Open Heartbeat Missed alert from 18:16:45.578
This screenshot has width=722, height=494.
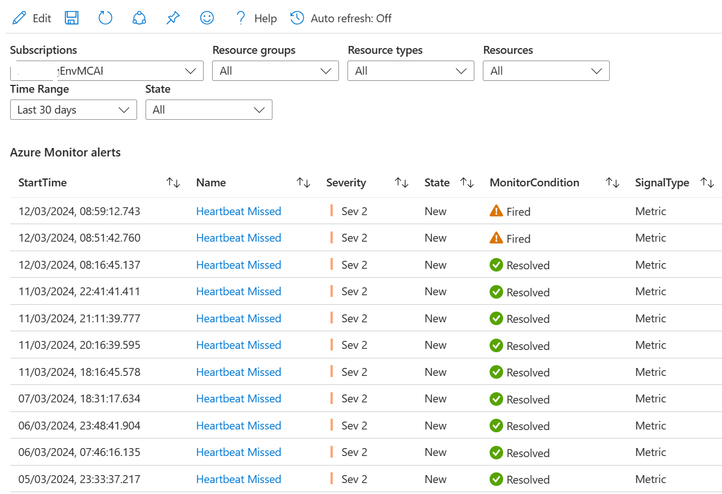tap(239, 372)
